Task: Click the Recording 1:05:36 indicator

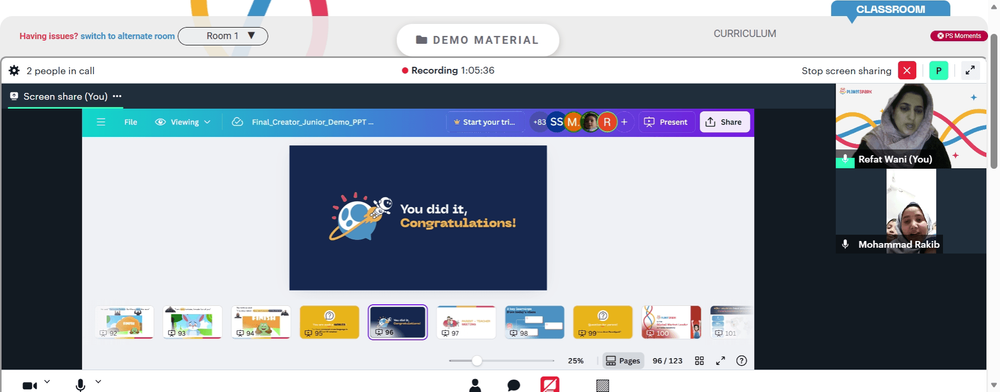Action: point(448,71)
